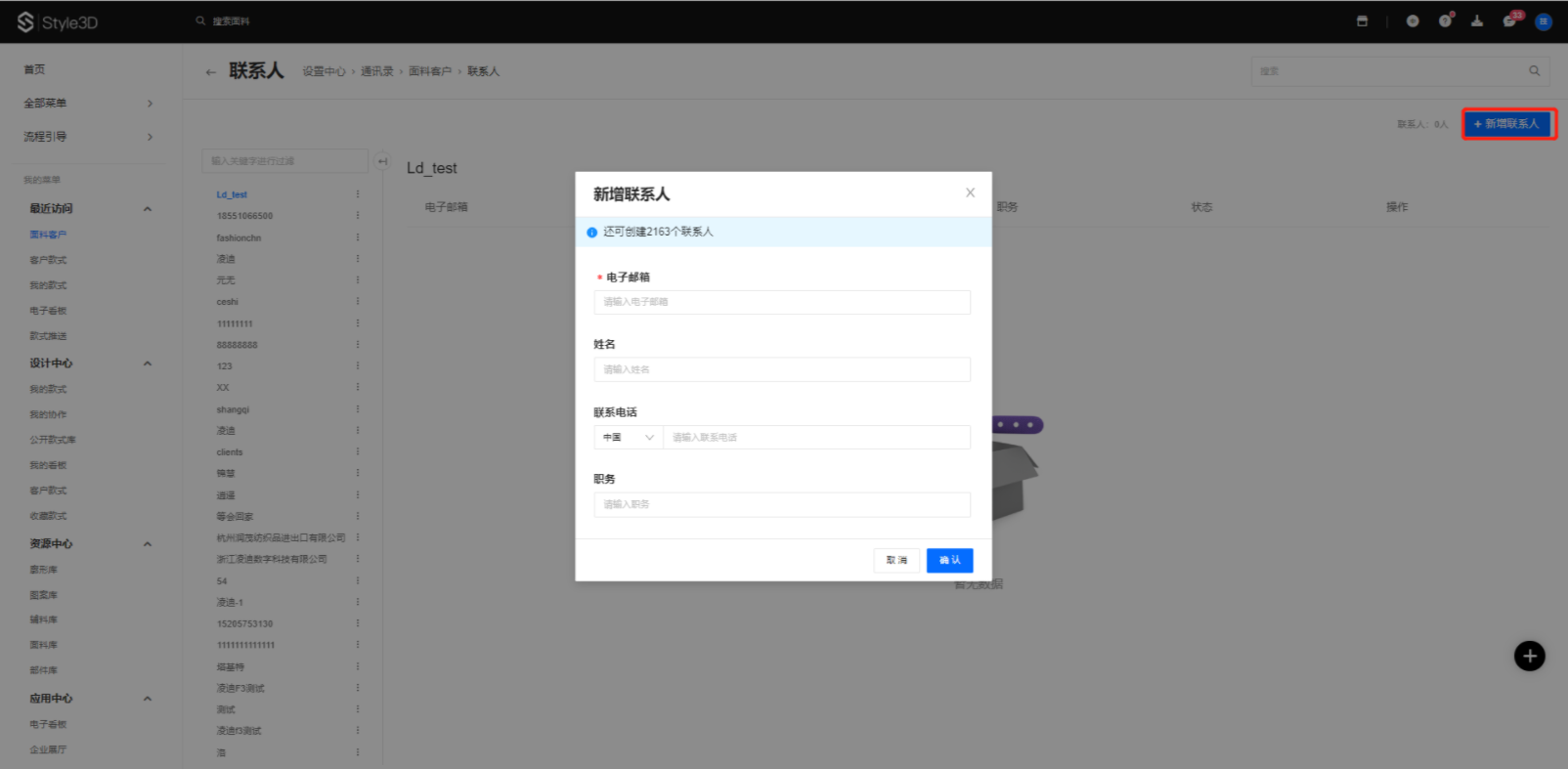Click the language switch icon 中
Viewport: 1568px width, 769px height.
point(1413,21)
